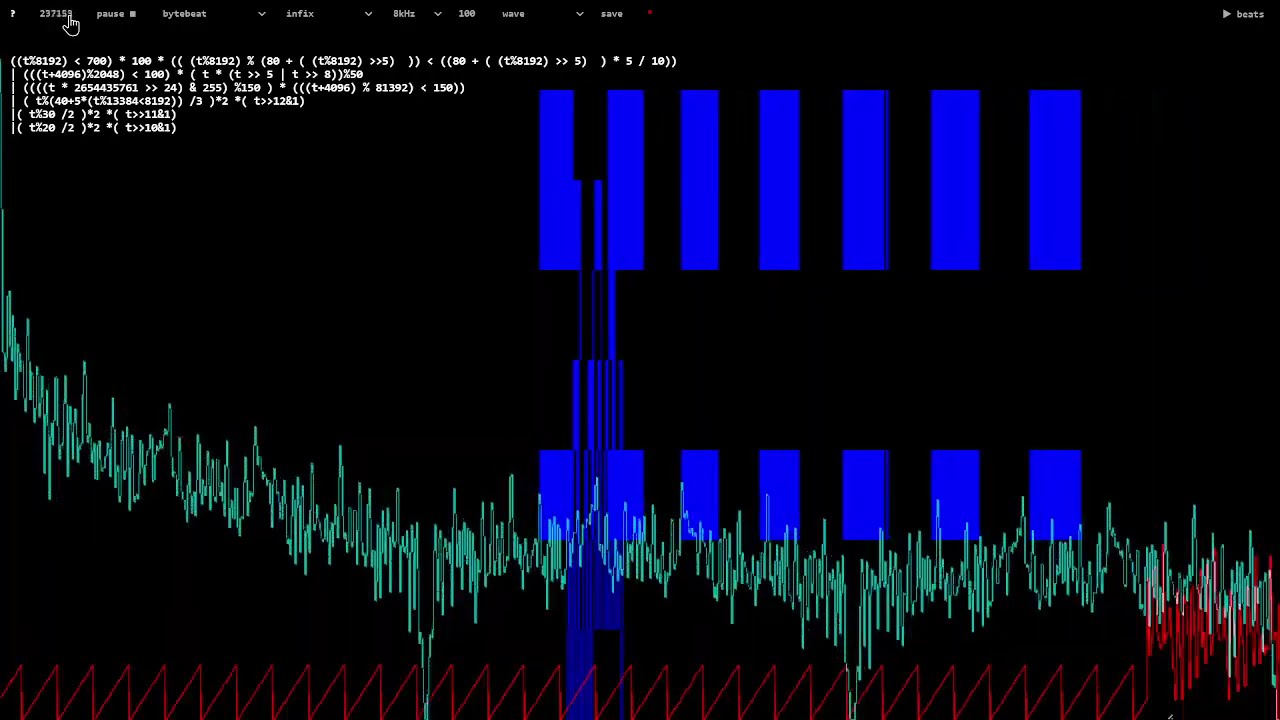Viewport: 1280px width, 720px height.
Task: Click the save button
Action: (x=612, y=14)
